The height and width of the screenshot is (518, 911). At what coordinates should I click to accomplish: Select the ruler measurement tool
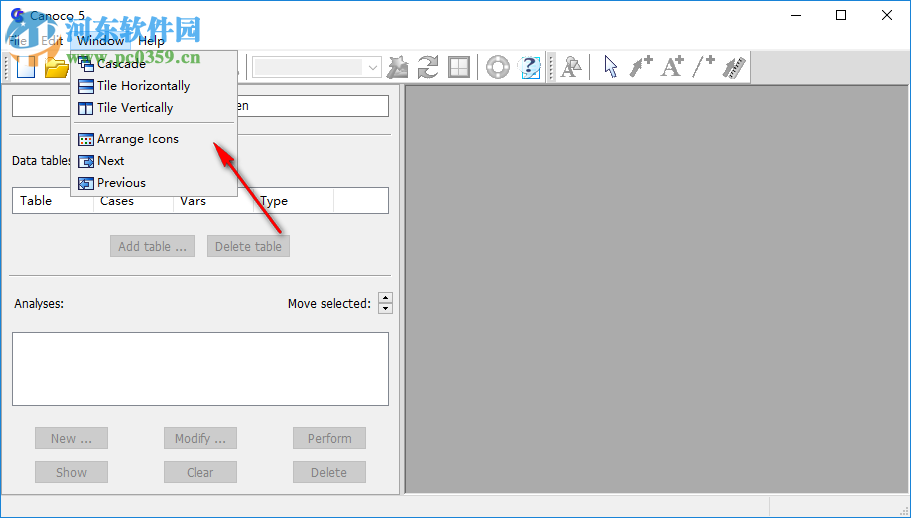pyautogui.click(x=734, y=67)
